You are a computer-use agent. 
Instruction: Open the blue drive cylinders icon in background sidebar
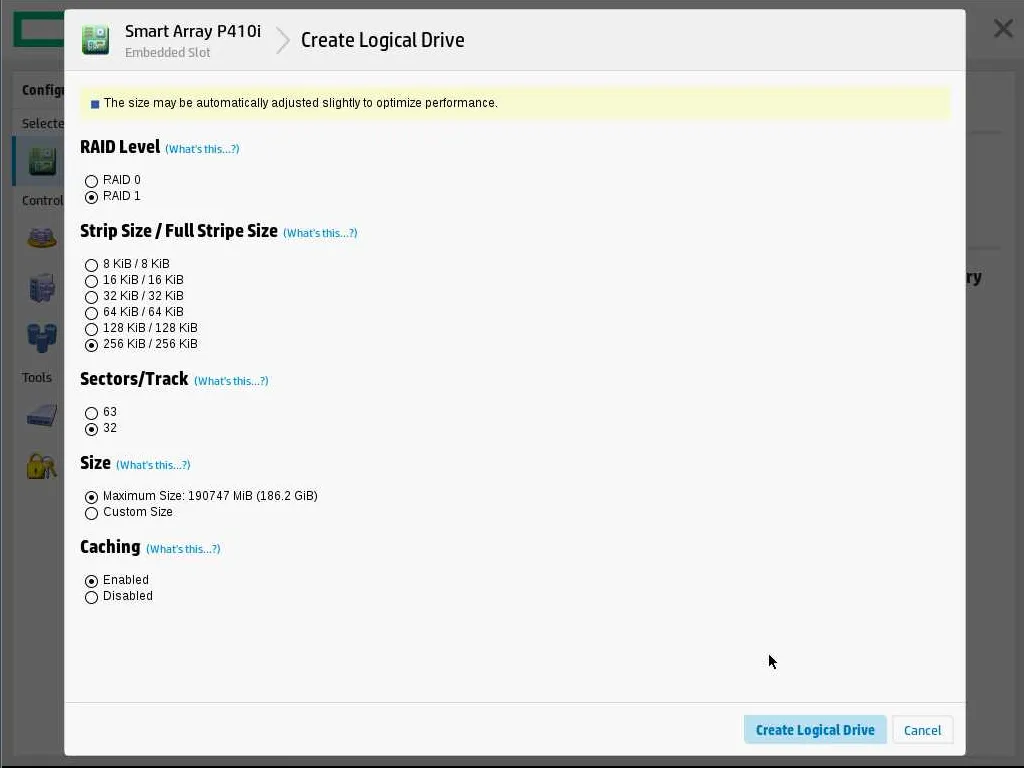[x=42, y=338]
